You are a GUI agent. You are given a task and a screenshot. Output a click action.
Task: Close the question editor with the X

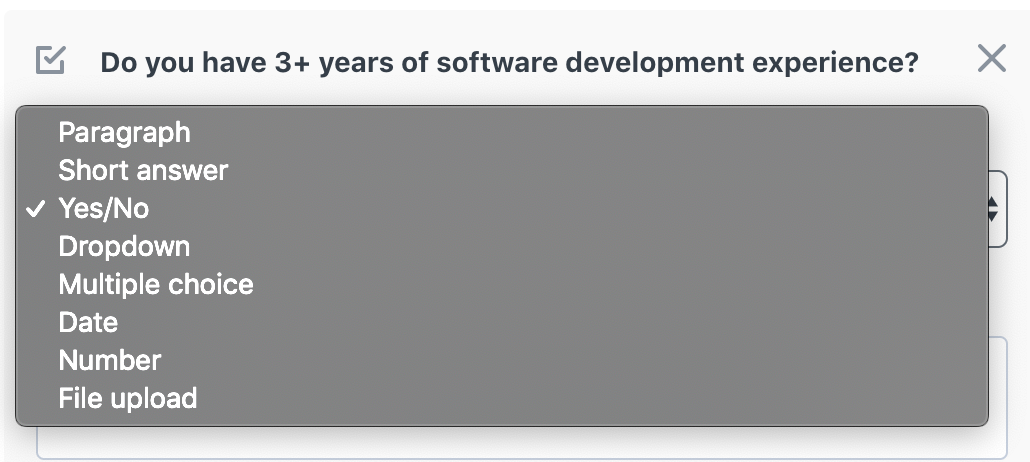(991, 58)
